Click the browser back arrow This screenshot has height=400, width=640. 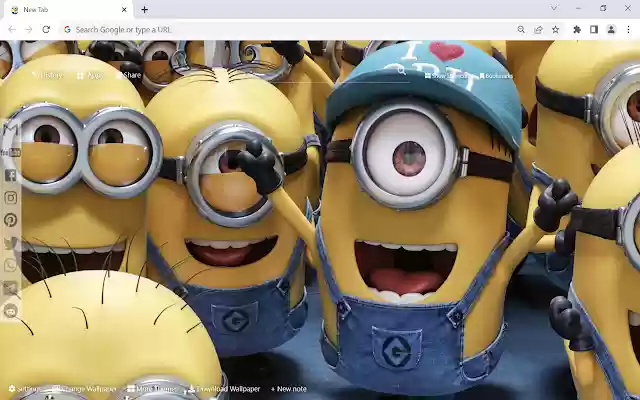click(x=12, y=29)
